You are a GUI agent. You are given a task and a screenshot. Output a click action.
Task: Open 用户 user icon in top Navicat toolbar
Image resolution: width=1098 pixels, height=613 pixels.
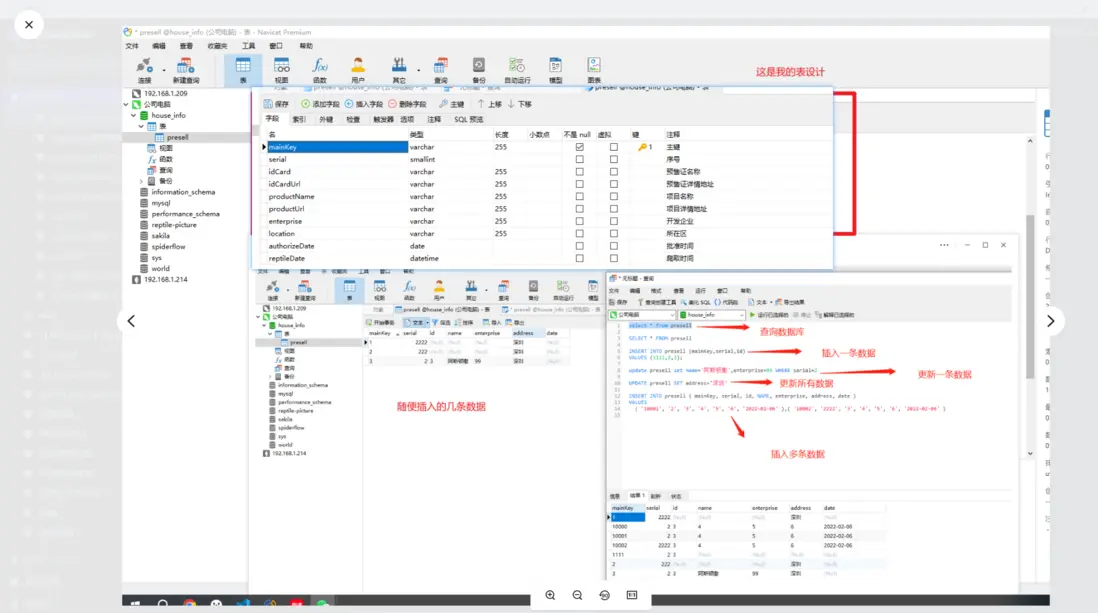tap(358, 70)
